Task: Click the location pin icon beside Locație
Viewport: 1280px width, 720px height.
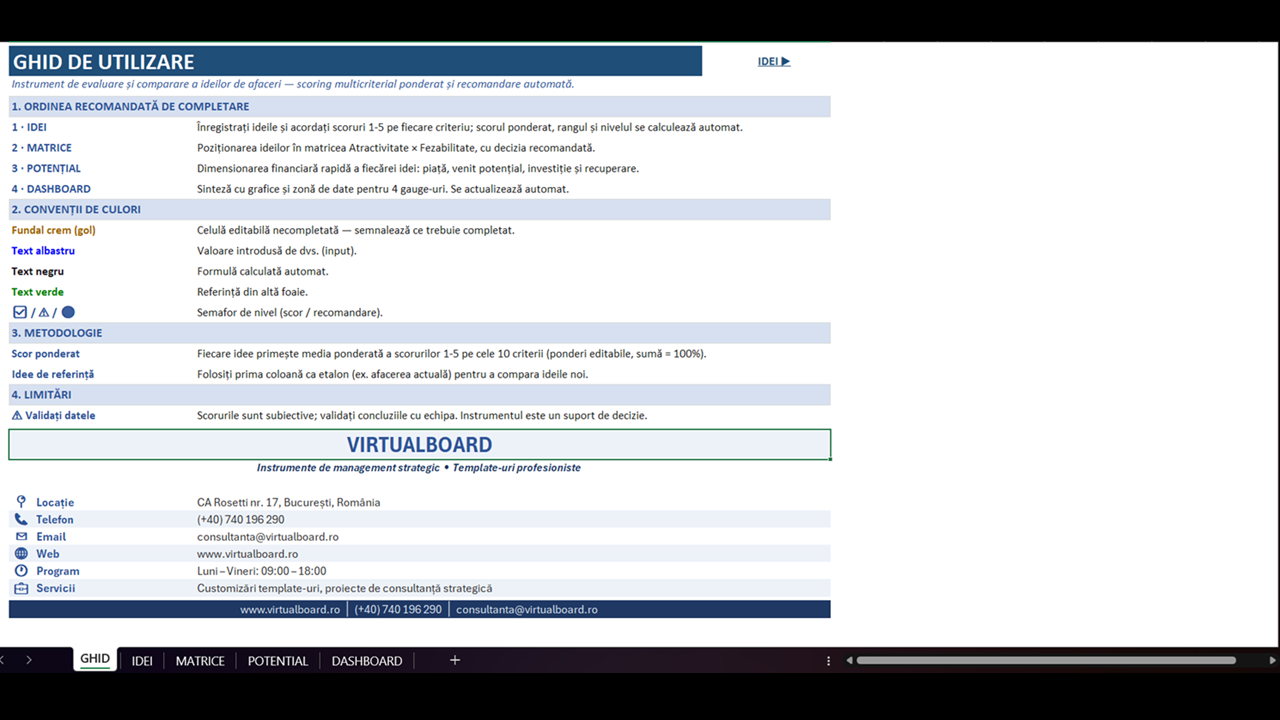Action: coord(21,502)
